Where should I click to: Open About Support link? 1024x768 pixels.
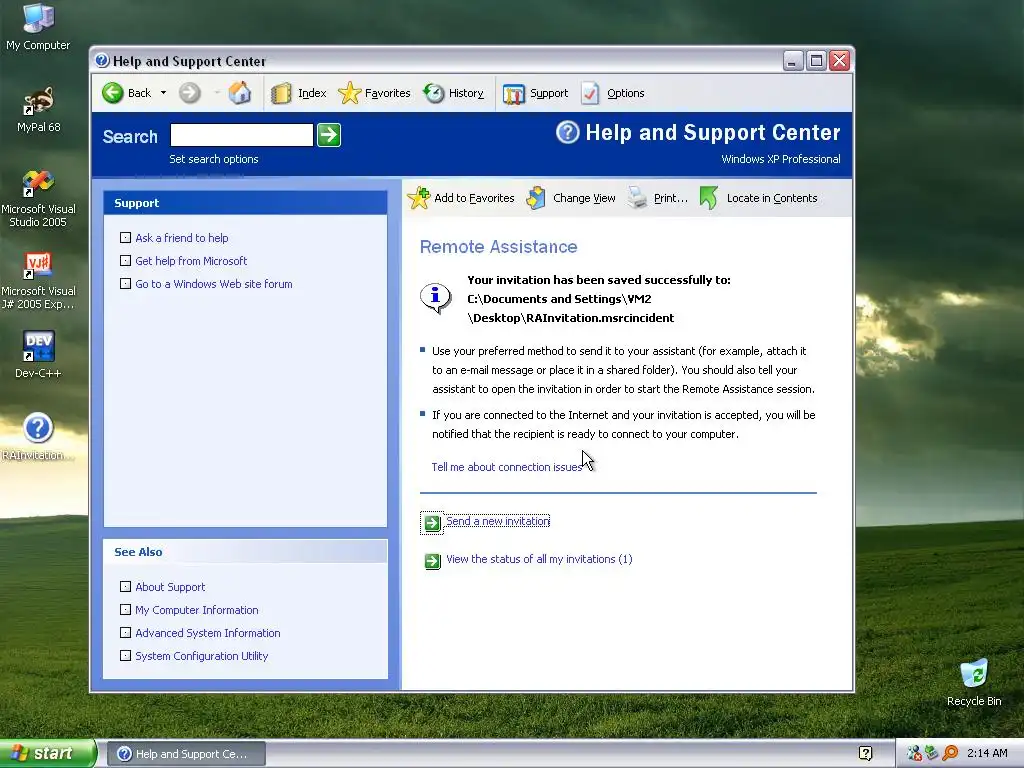170,586
